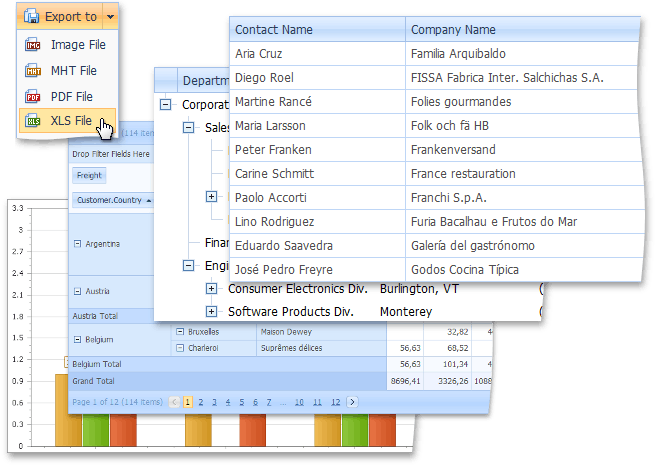Sort the Customer.Country field header
The height and width of the screenshot is (466, 658).
tap(113, 200)
